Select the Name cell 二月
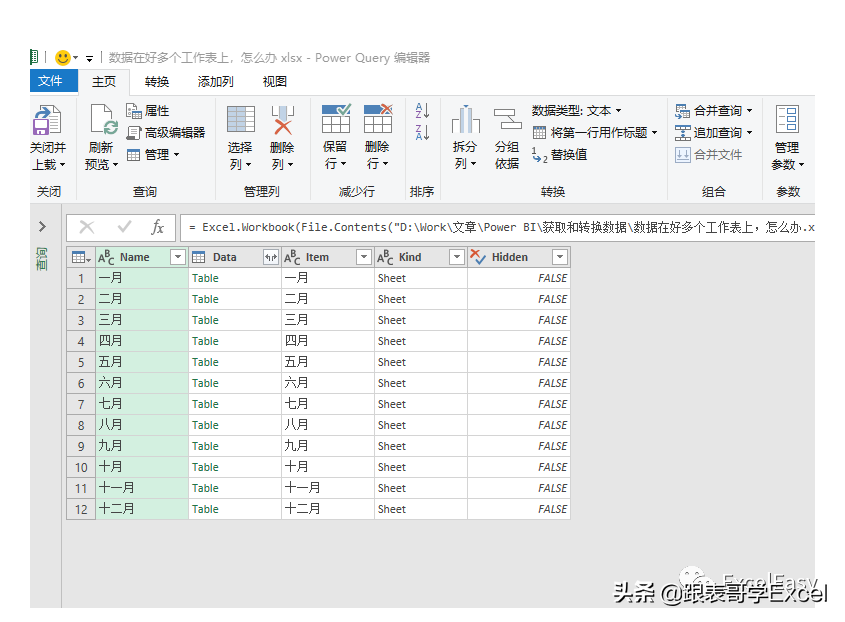Viewport: 845px width, 622px height. click(x=142, y=299)
